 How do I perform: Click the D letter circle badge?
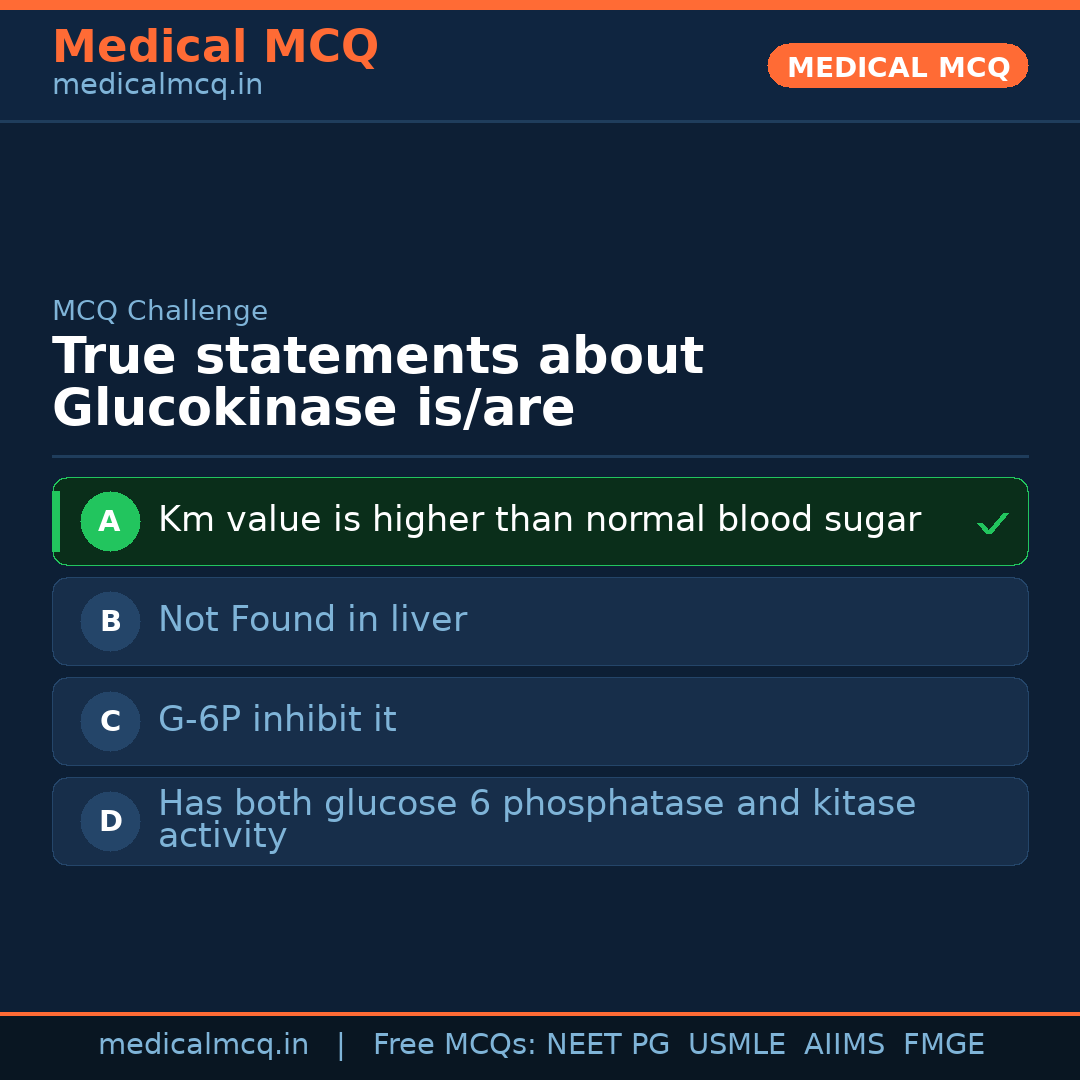click(x=110, y=821)
